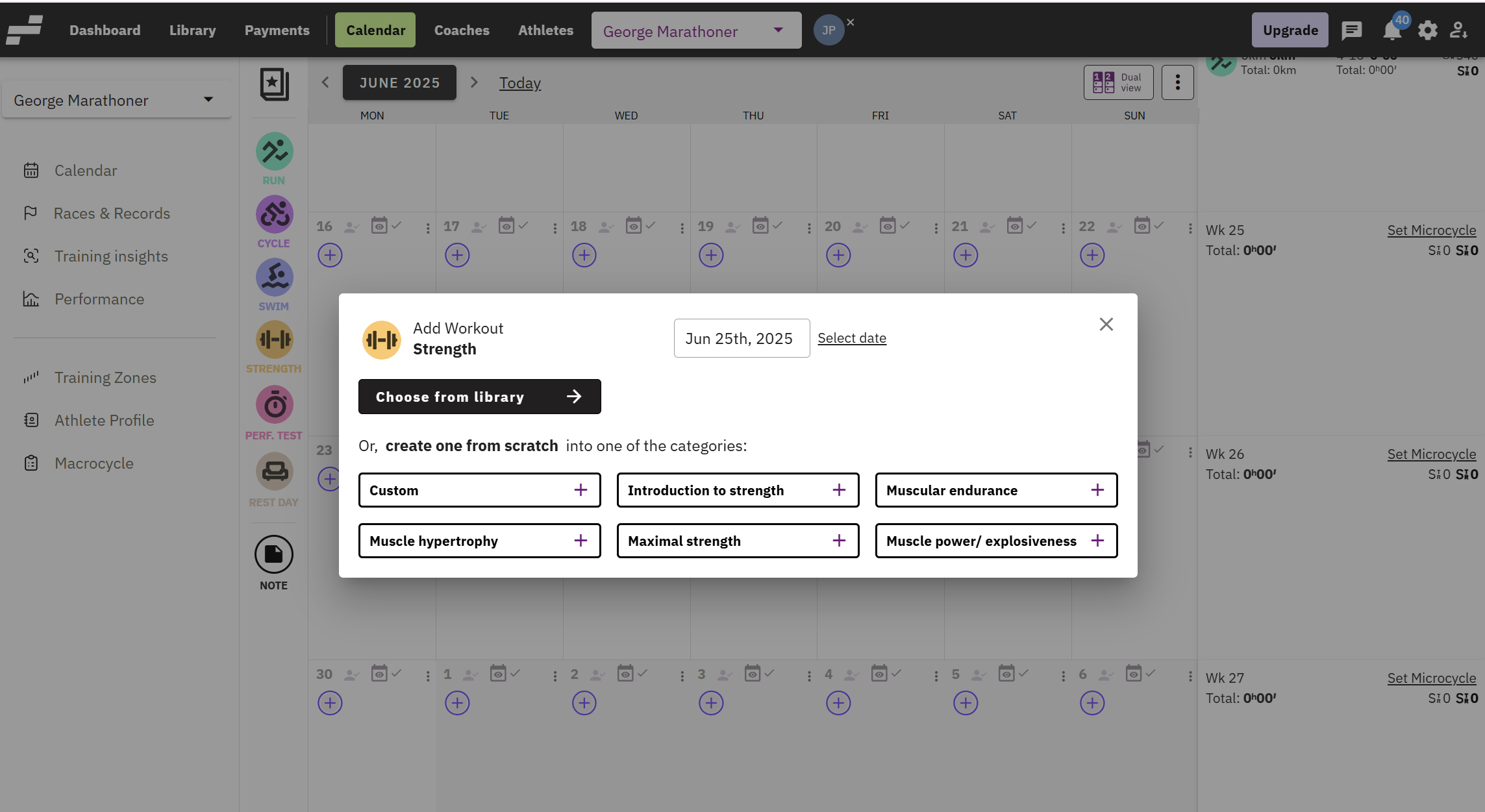Switch to the Library tab

(x=192, y=31)
